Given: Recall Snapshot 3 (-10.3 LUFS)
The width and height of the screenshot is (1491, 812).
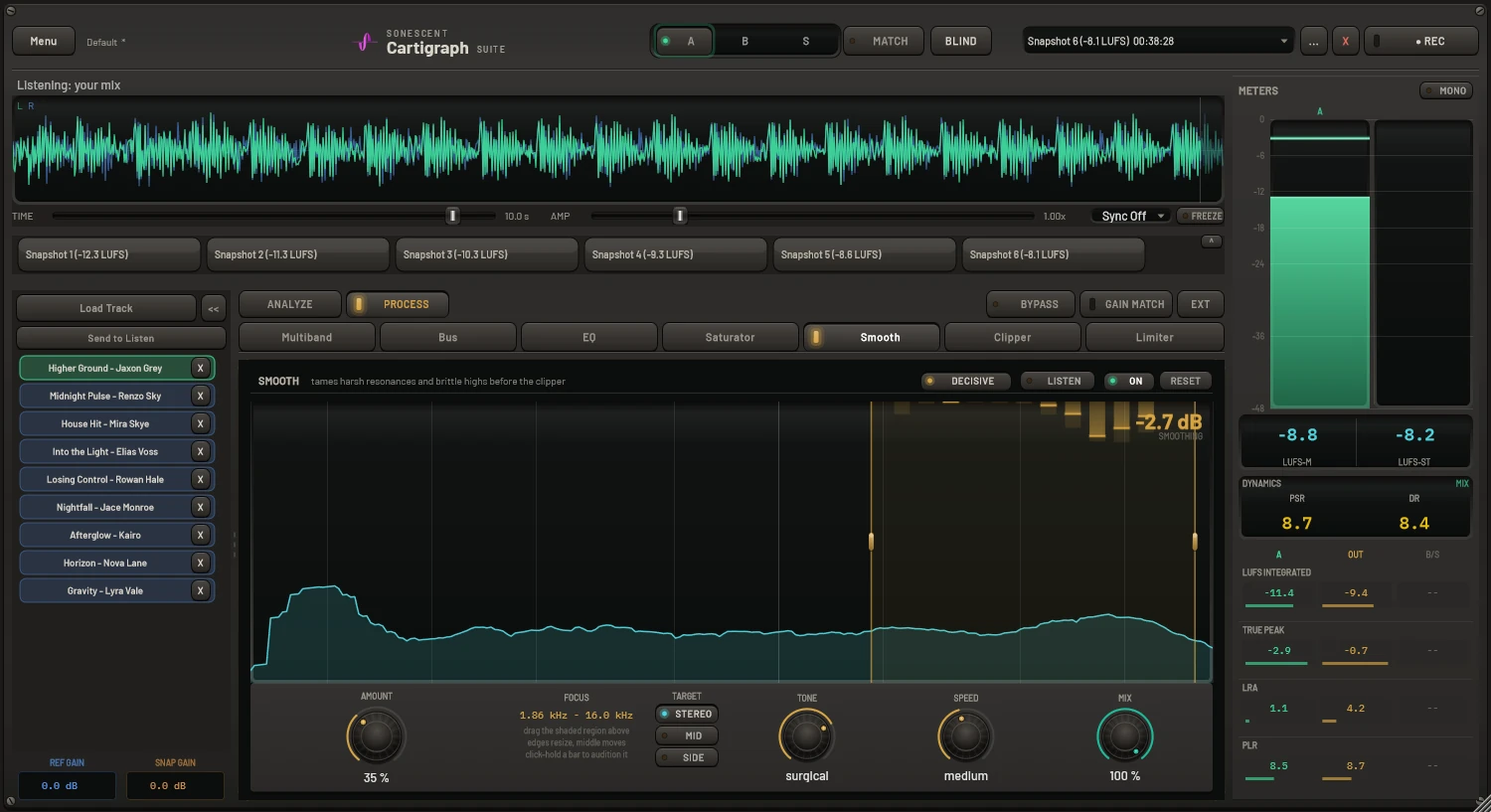Looking at the screenshot, I should pos(487,254).
